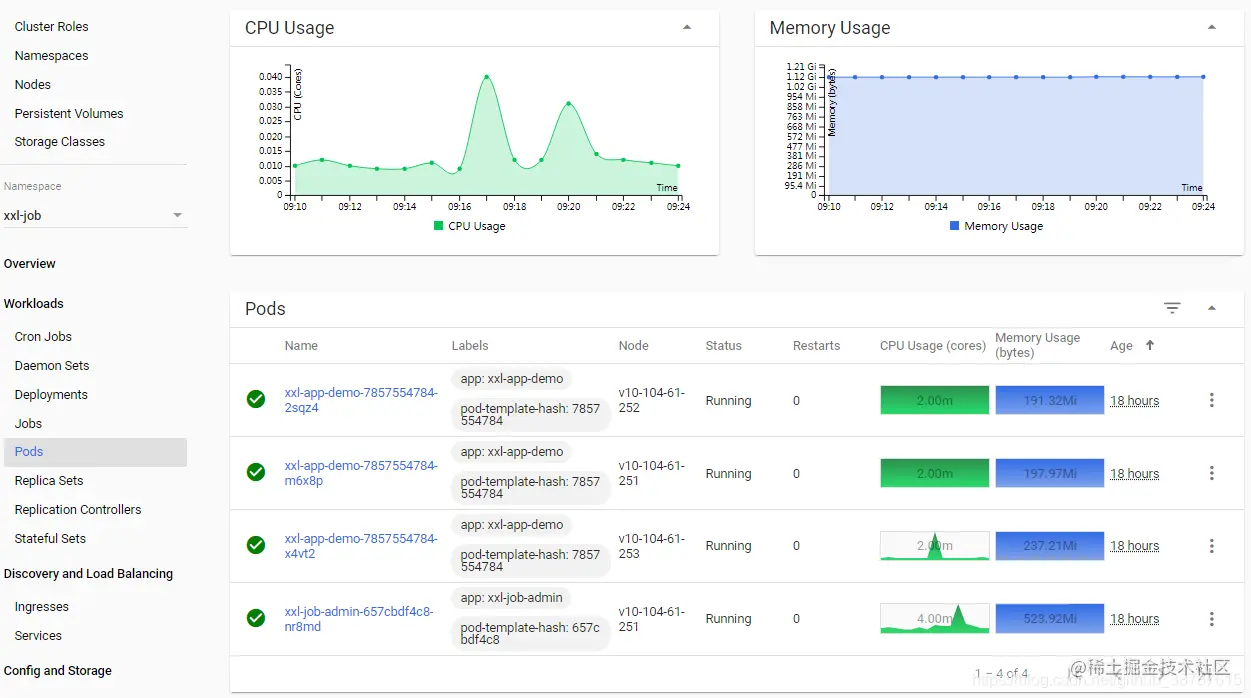1251x698 pixels.
Task: Click node v10-104-61-253 cell
Action: pos(651,546)
